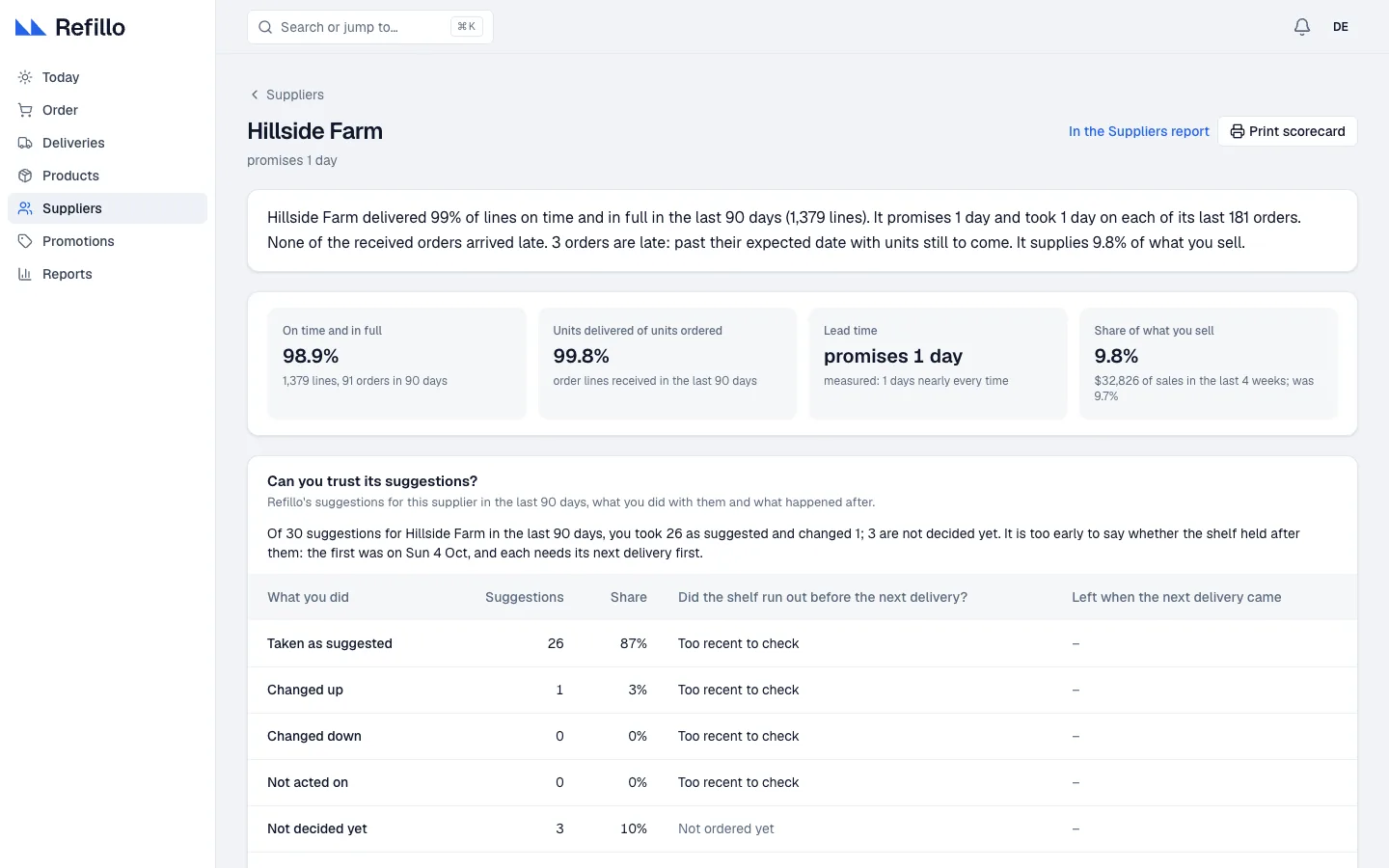Click the 'Not ordered yet' cell
1389x868 pixels.
pos(726,828)
